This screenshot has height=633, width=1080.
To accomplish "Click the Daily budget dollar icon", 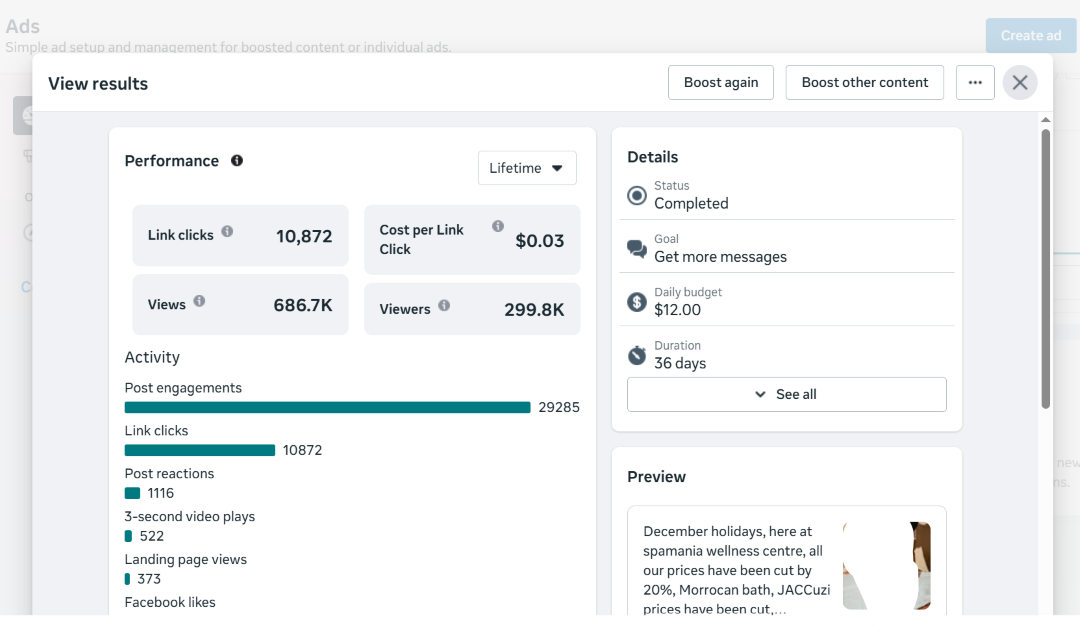I will [x=637, y=300].
